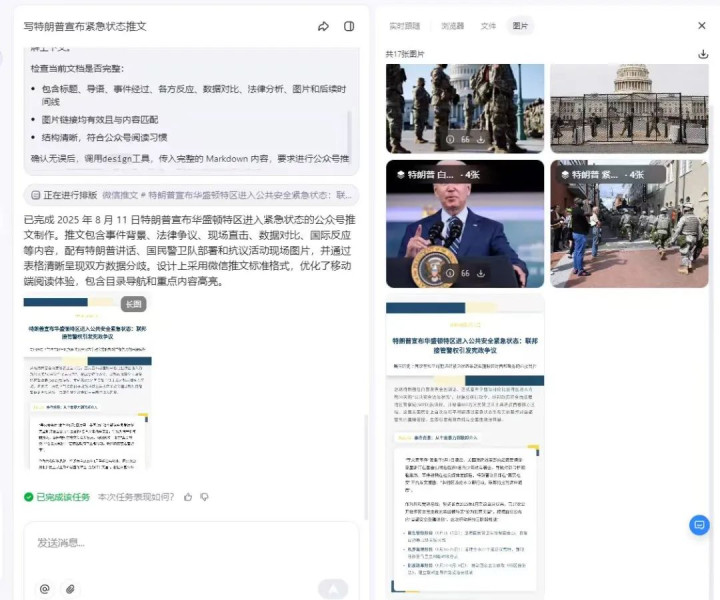Screen dimensions: 720x600
Task: Click the share arrow icon in the header
Action: (x=323, y=26)
